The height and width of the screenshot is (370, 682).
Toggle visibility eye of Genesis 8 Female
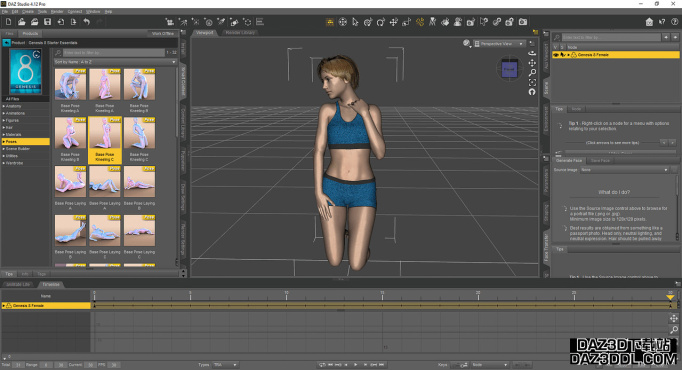(x=556, y=55)
